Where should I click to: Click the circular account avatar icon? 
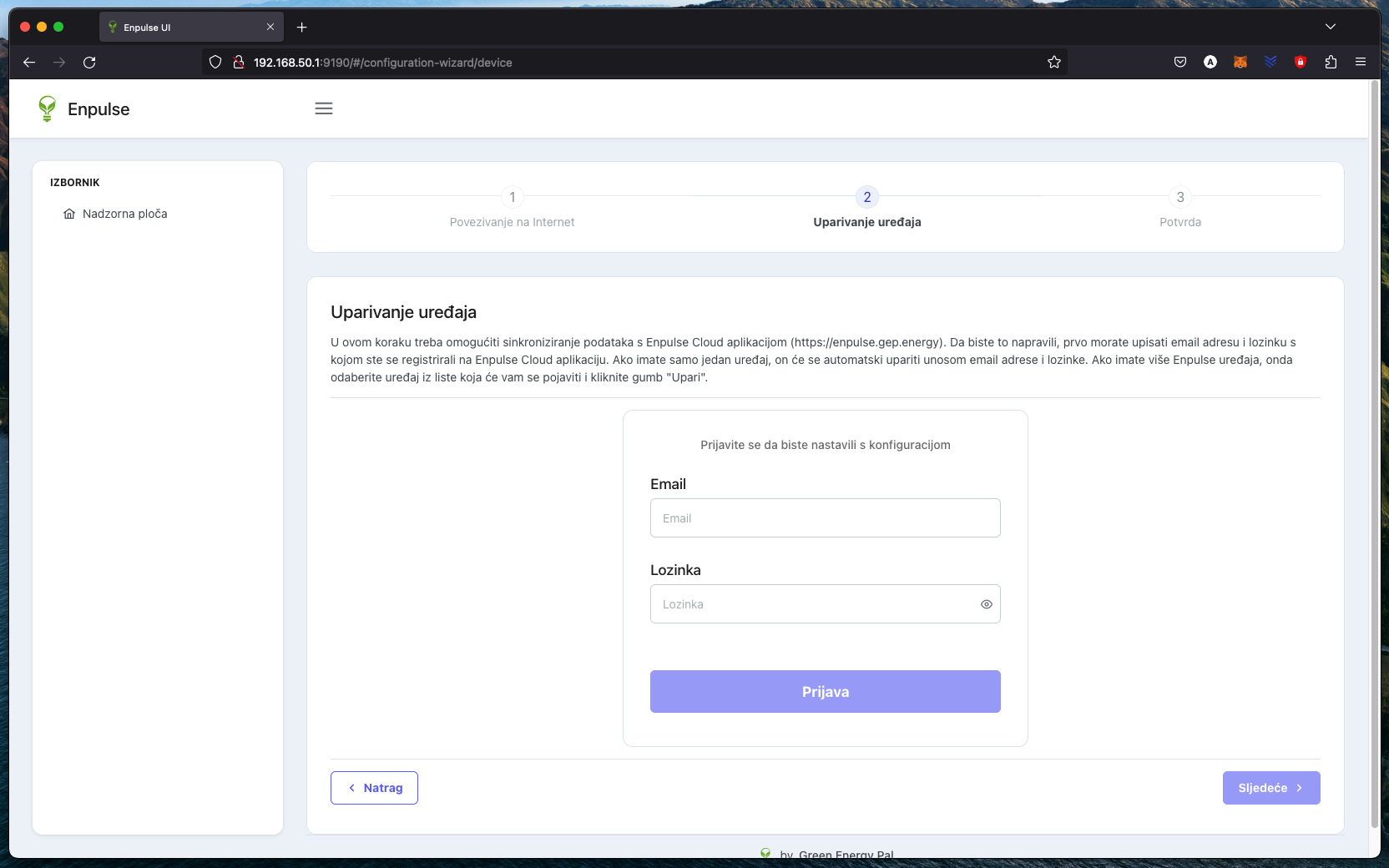click(x=1210, y=62)
